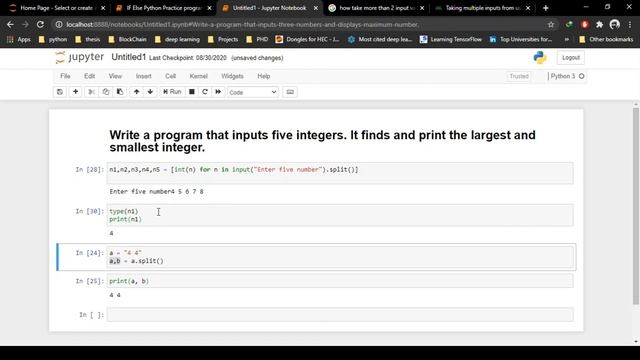Click into the In [28] code cell
Image resolution: width=640 pixels, height=360 pixels.
[x=340, y=173]
